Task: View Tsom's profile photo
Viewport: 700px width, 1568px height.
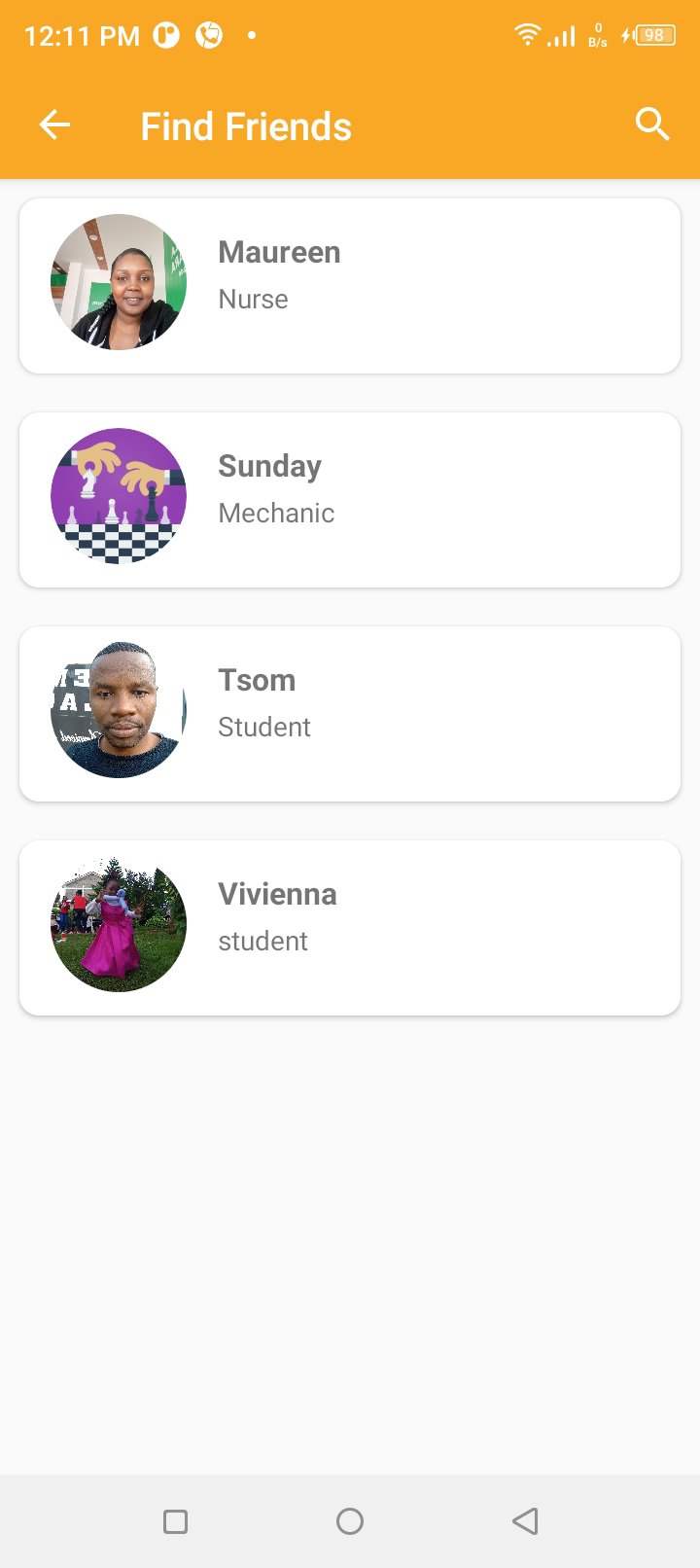Action: click(119, 710)
